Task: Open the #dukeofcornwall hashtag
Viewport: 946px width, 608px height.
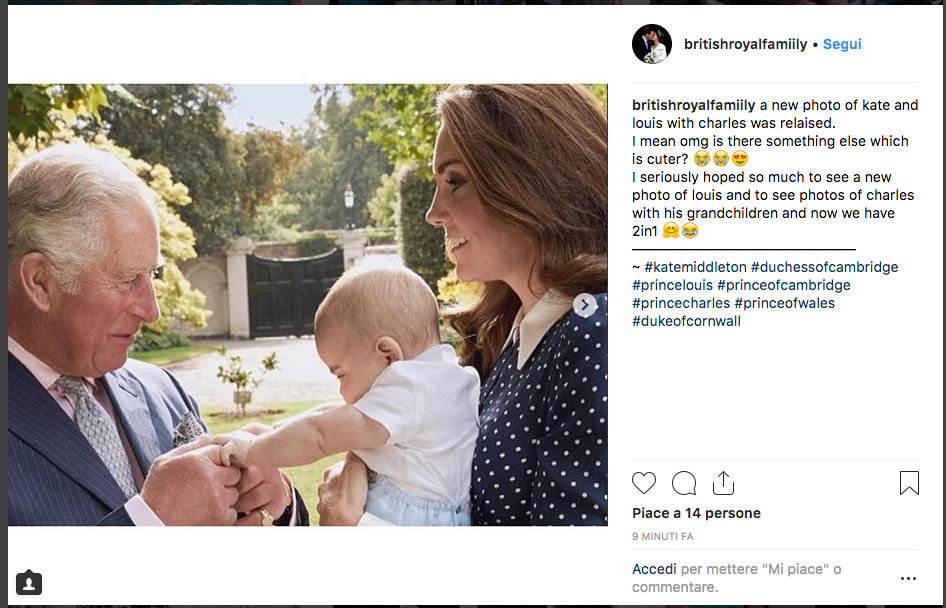Action: click(685, 321)
